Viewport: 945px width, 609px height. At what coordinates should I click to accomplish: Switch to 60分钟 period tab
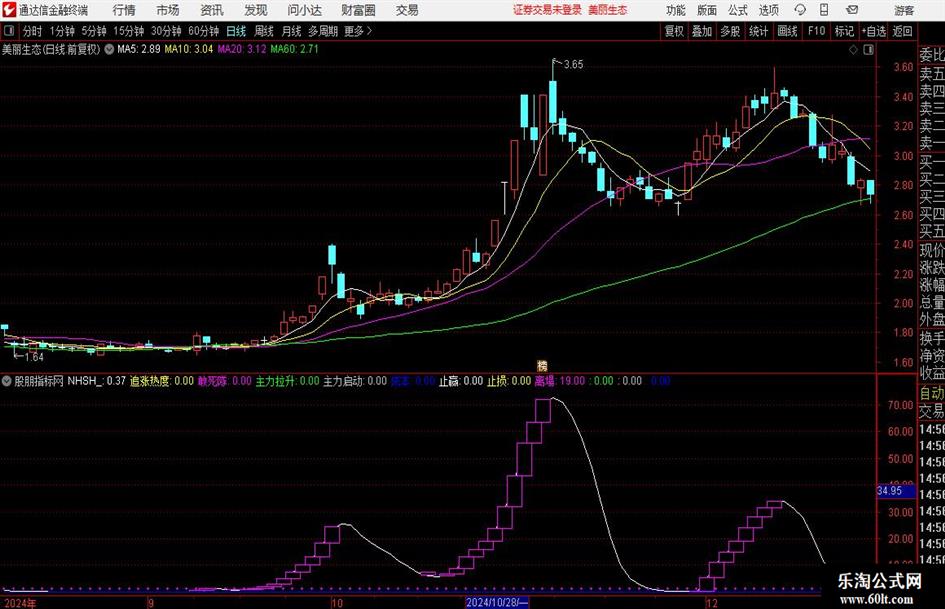204,31
